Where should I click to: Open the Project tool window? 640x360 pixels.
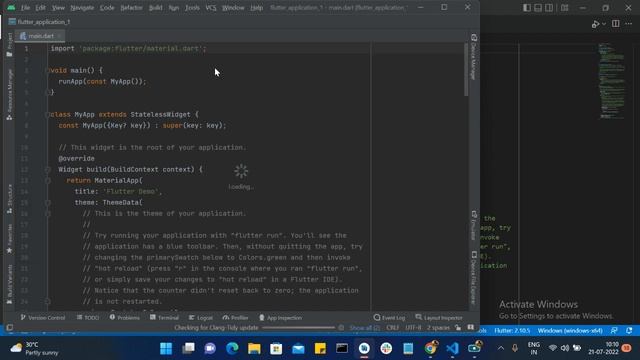(9, 44)
